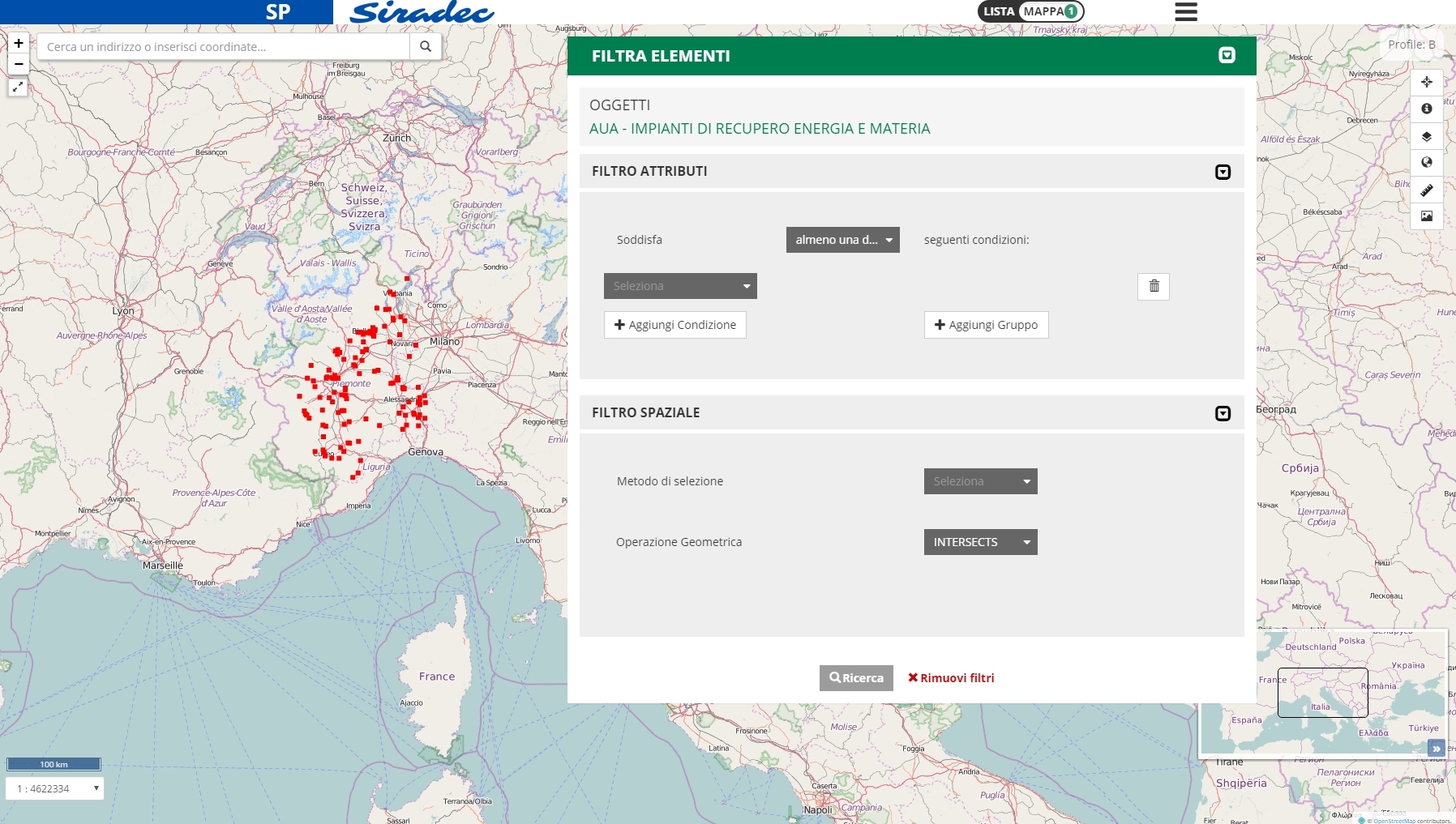Click Aggiungi Gruppo button
Viewport: 1456px width, 824px height.
point(987,325)
